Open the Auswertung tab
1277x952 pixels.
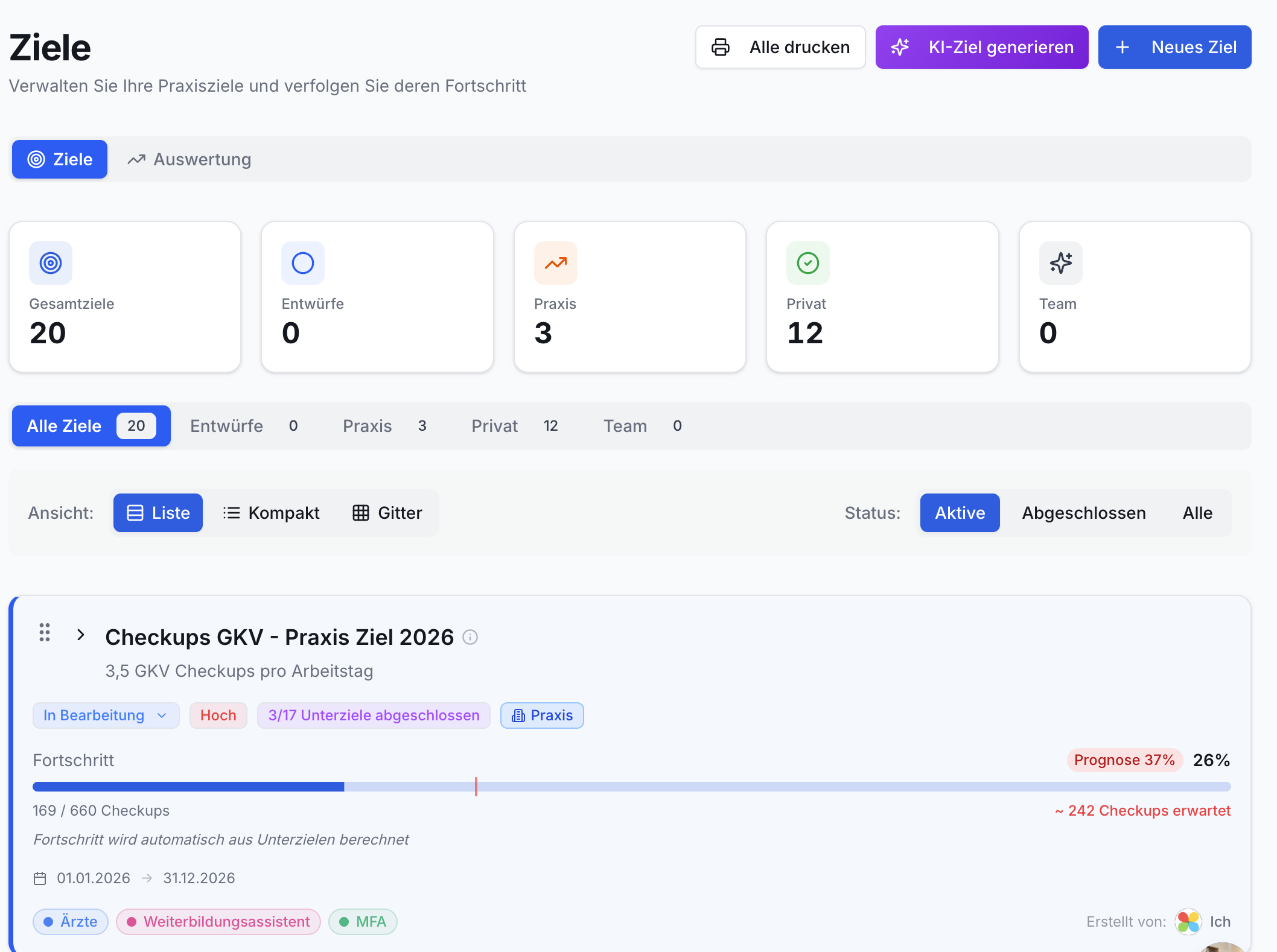point(189,159)
